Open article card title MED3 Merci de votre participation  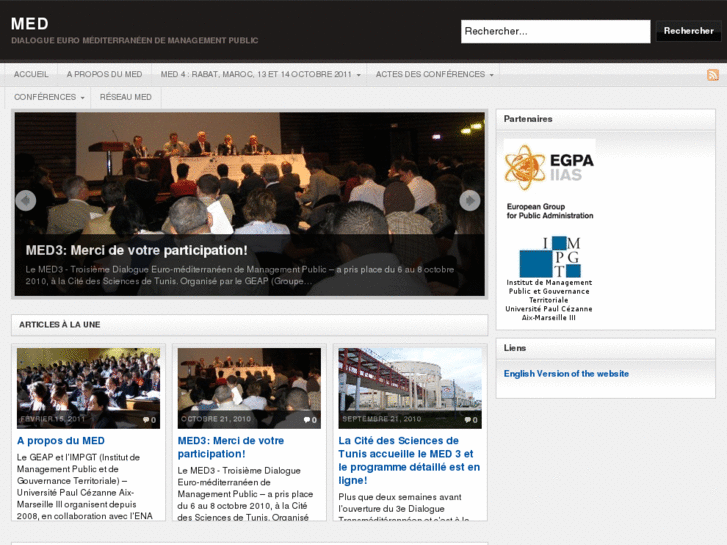[230, 447]
